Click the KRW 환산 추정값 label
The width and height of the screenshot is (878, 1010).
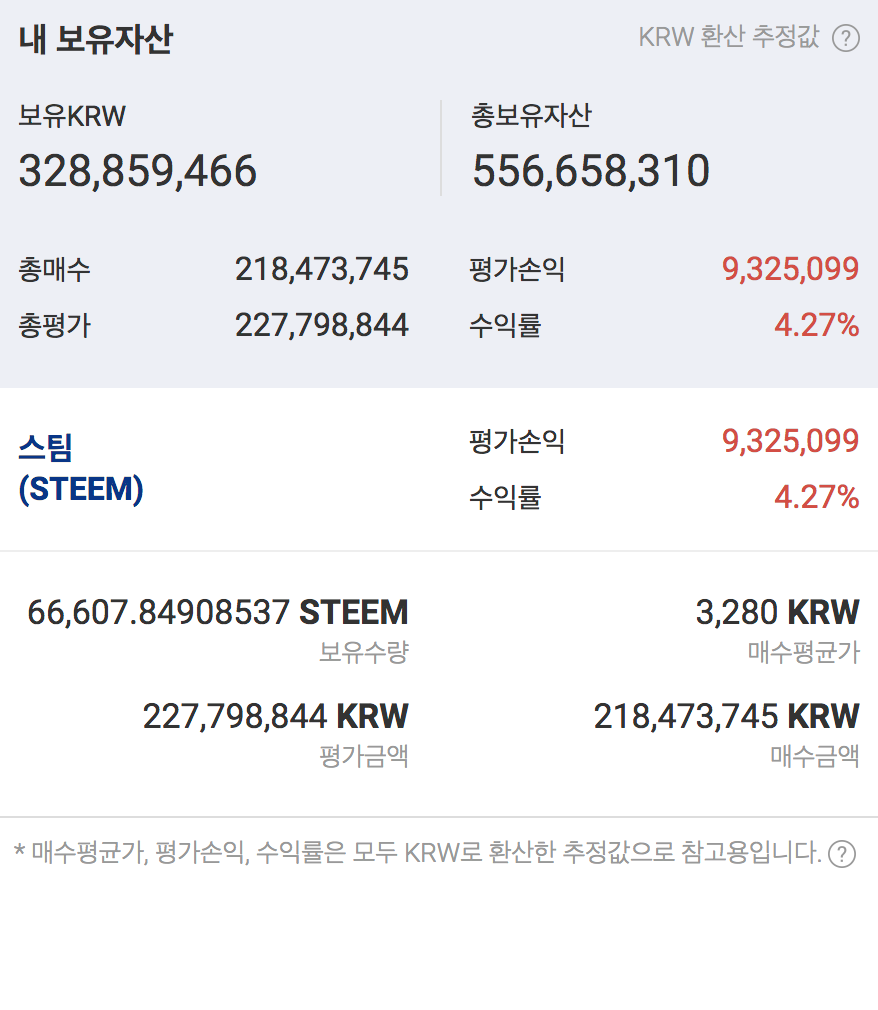point(728,38)
